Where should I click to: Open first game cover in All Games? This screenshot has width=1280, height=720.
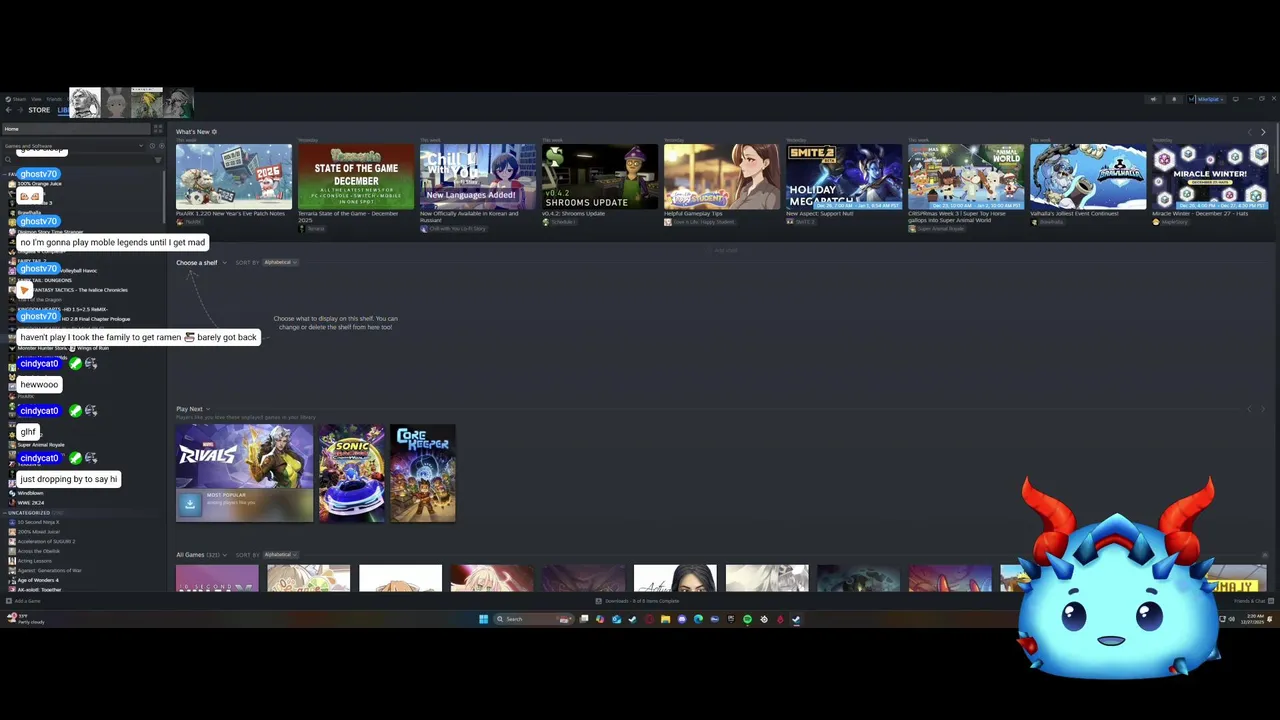(217, 579)
